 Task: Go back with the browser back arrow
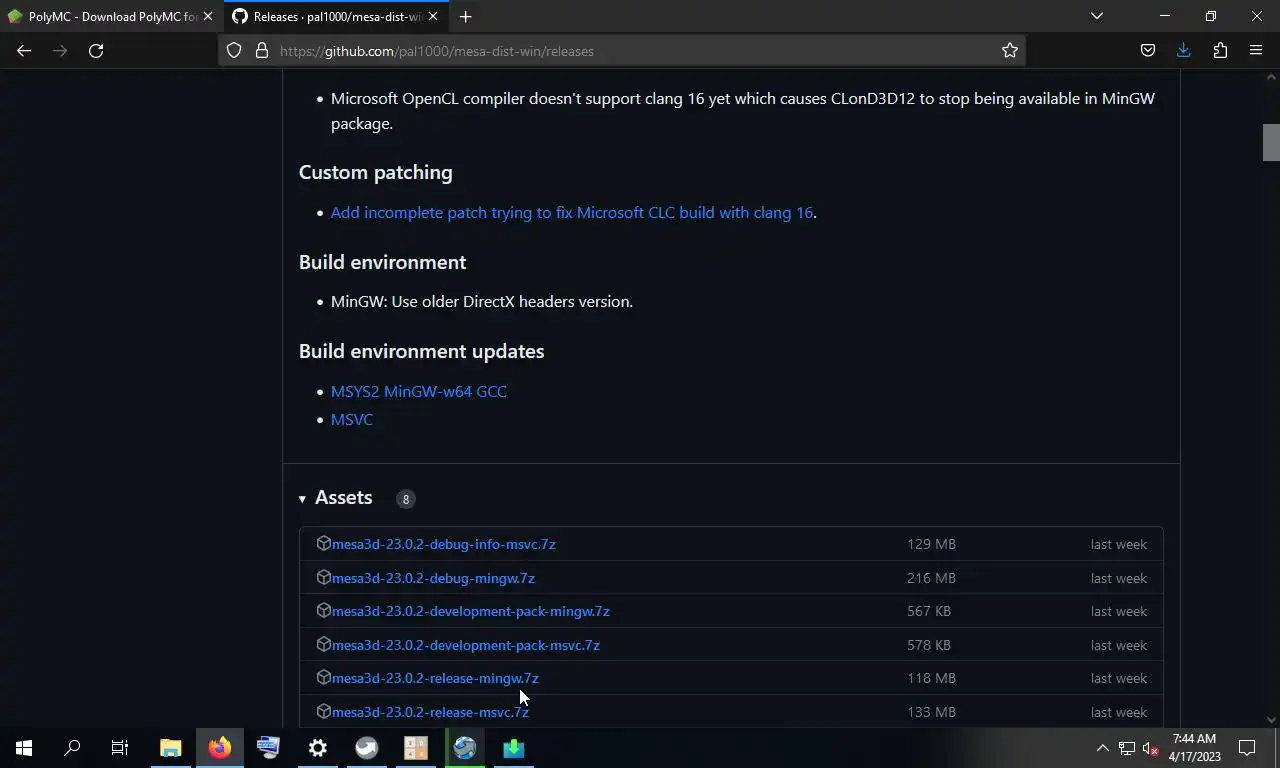click(24, 51)
